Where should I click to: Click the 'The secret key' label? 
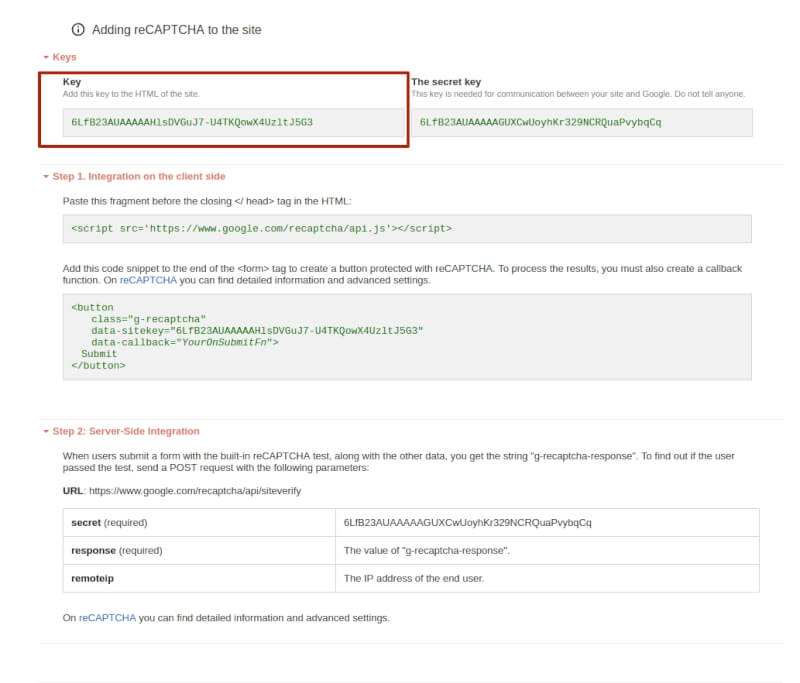point(446,82)
